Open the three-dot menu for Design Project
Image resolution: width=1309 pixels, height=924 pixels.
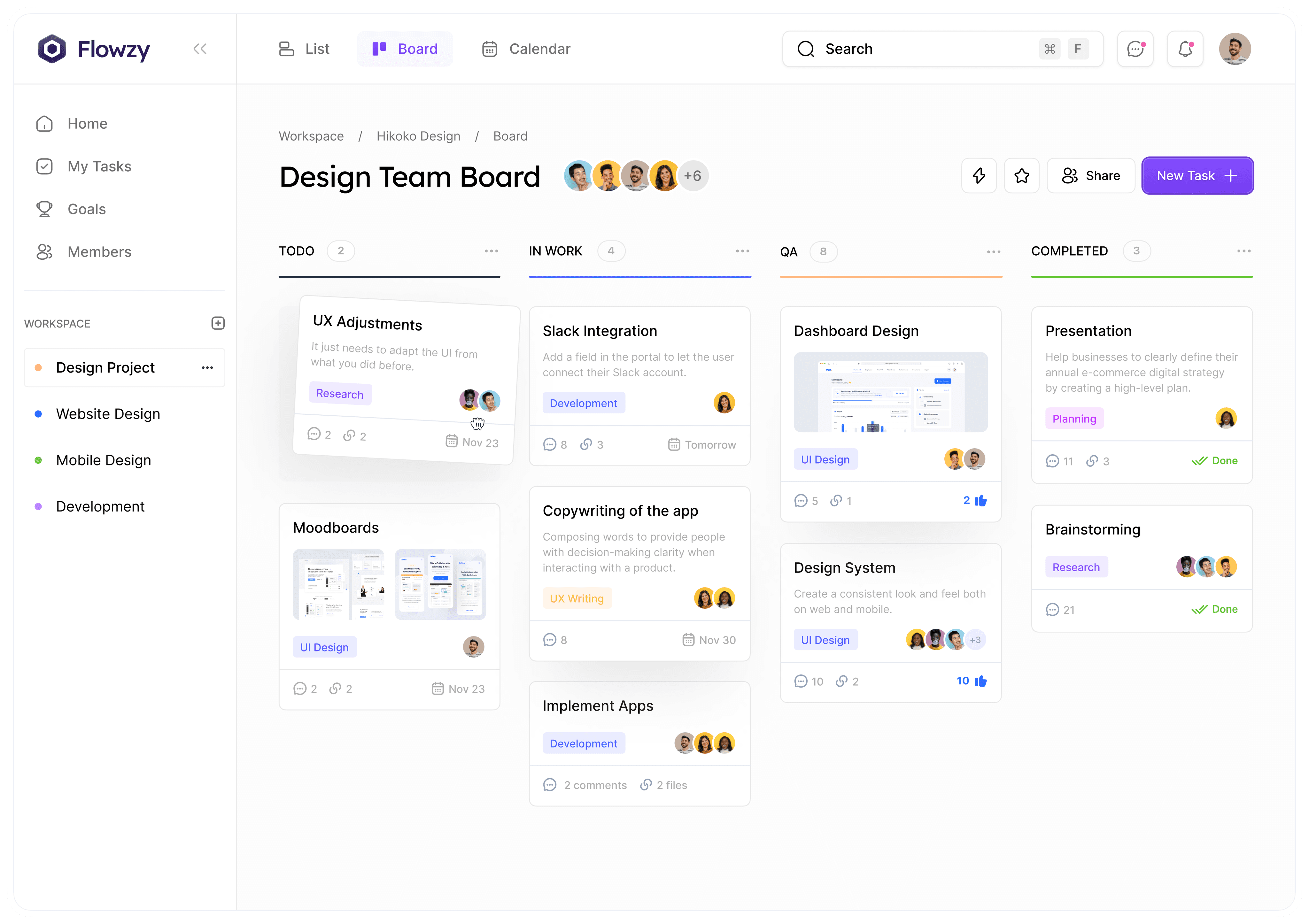(207, 368)
